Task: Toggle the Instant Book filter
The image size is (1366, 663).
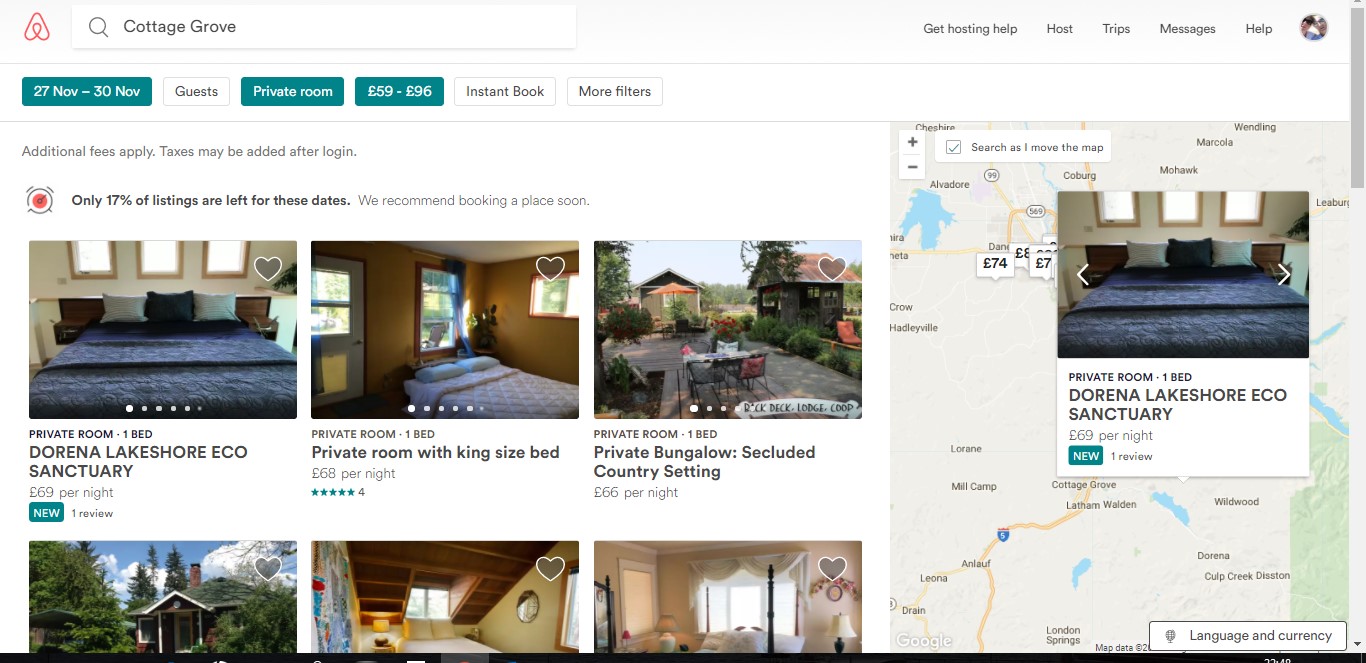Action: pyautogui.click(x=505, y=91)
